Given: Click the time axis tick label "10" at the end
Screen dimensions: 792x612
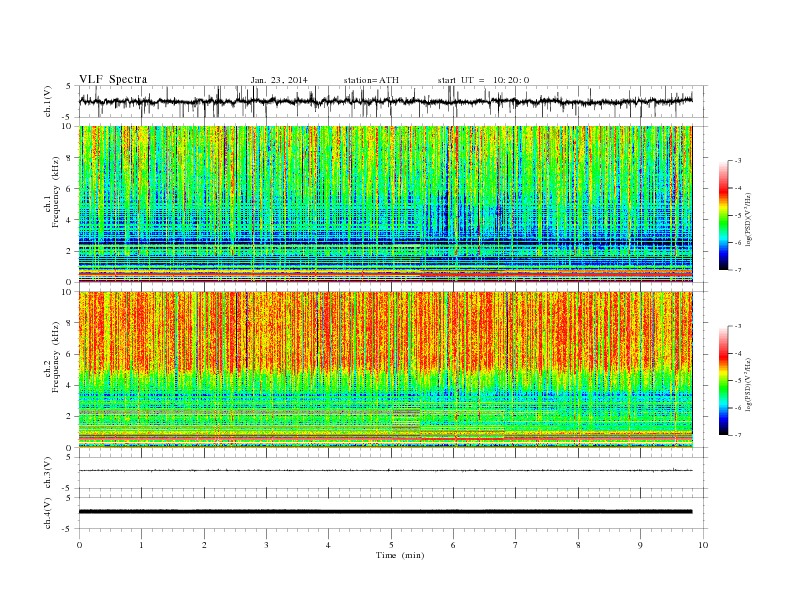Looking at the screenshot, I should click(x=703, y=545).
